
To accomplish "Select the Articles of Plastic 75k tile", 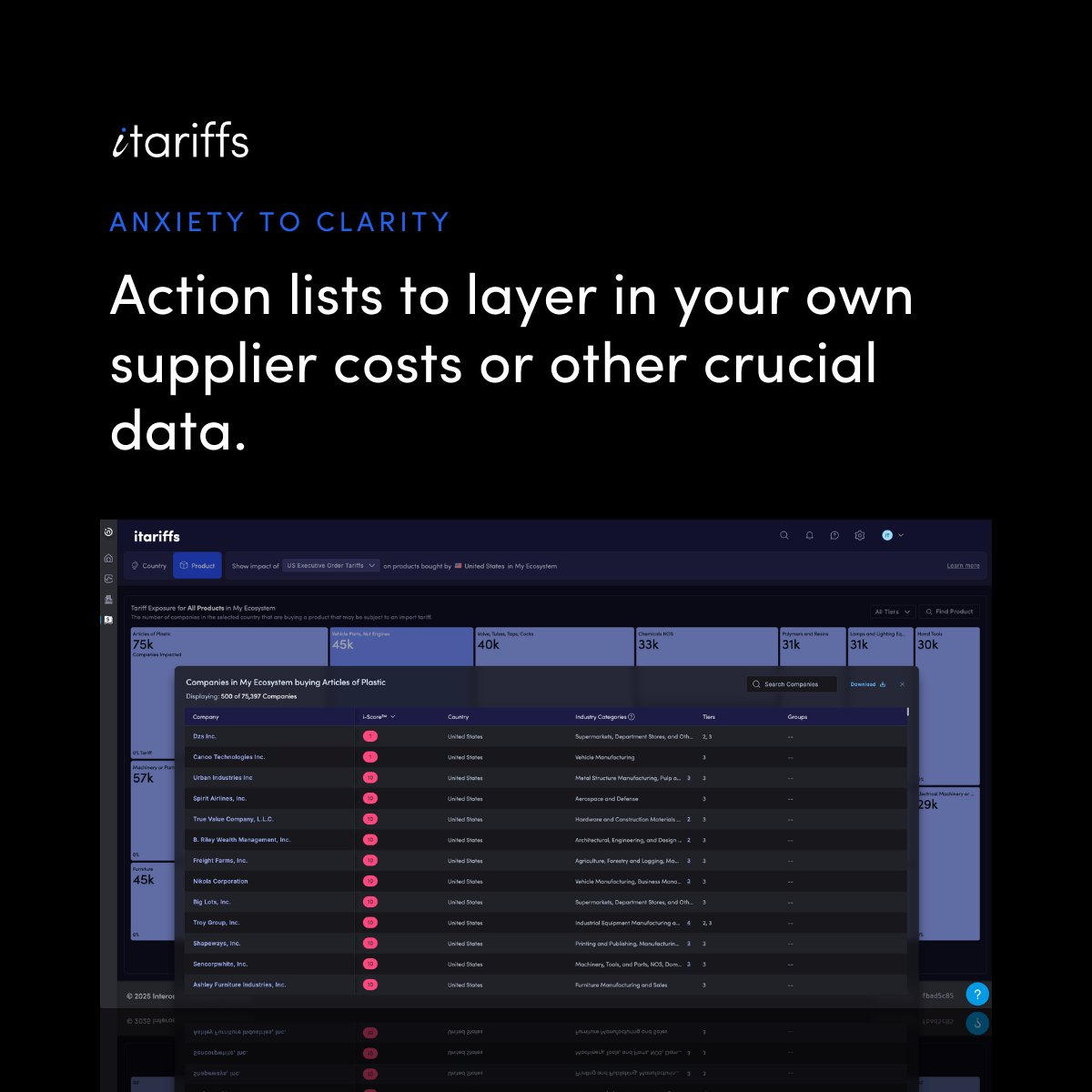I will [x=229, y=648].
